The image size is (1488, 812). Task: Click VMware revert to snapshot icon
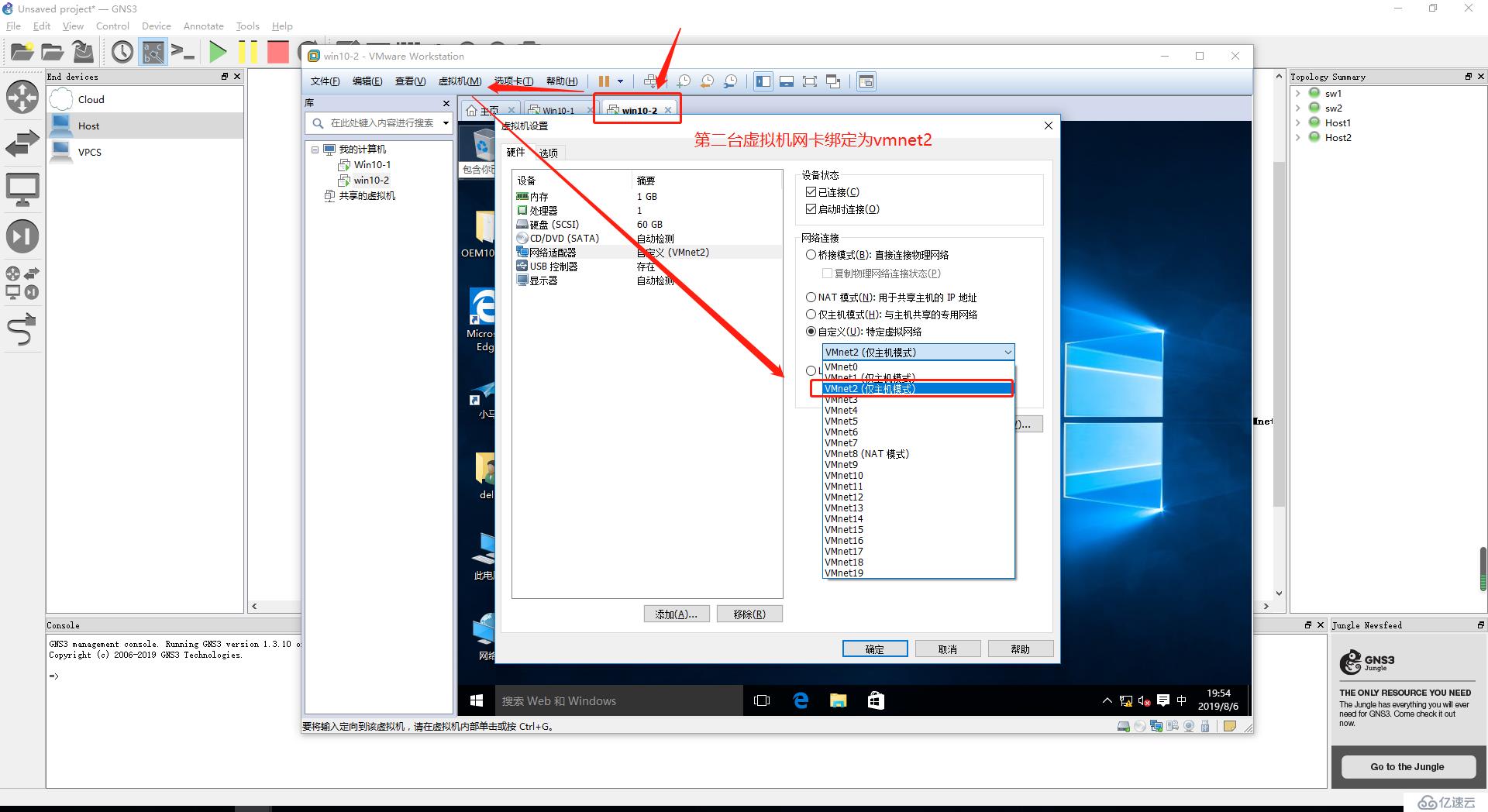707,81
